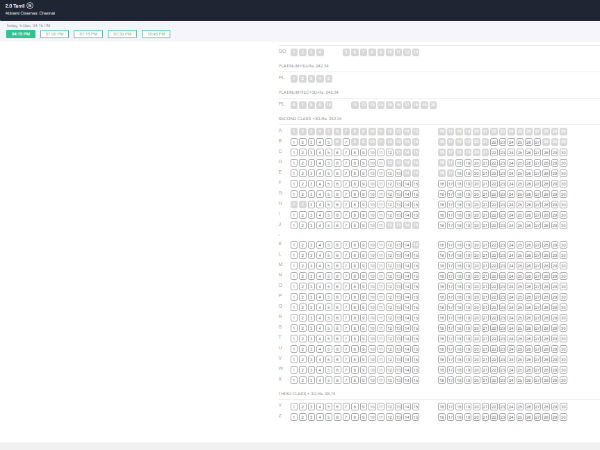The height and width of the screenshot is (450, 600).
Task: Choose seat 1 in row M
Action: [294, 266]
